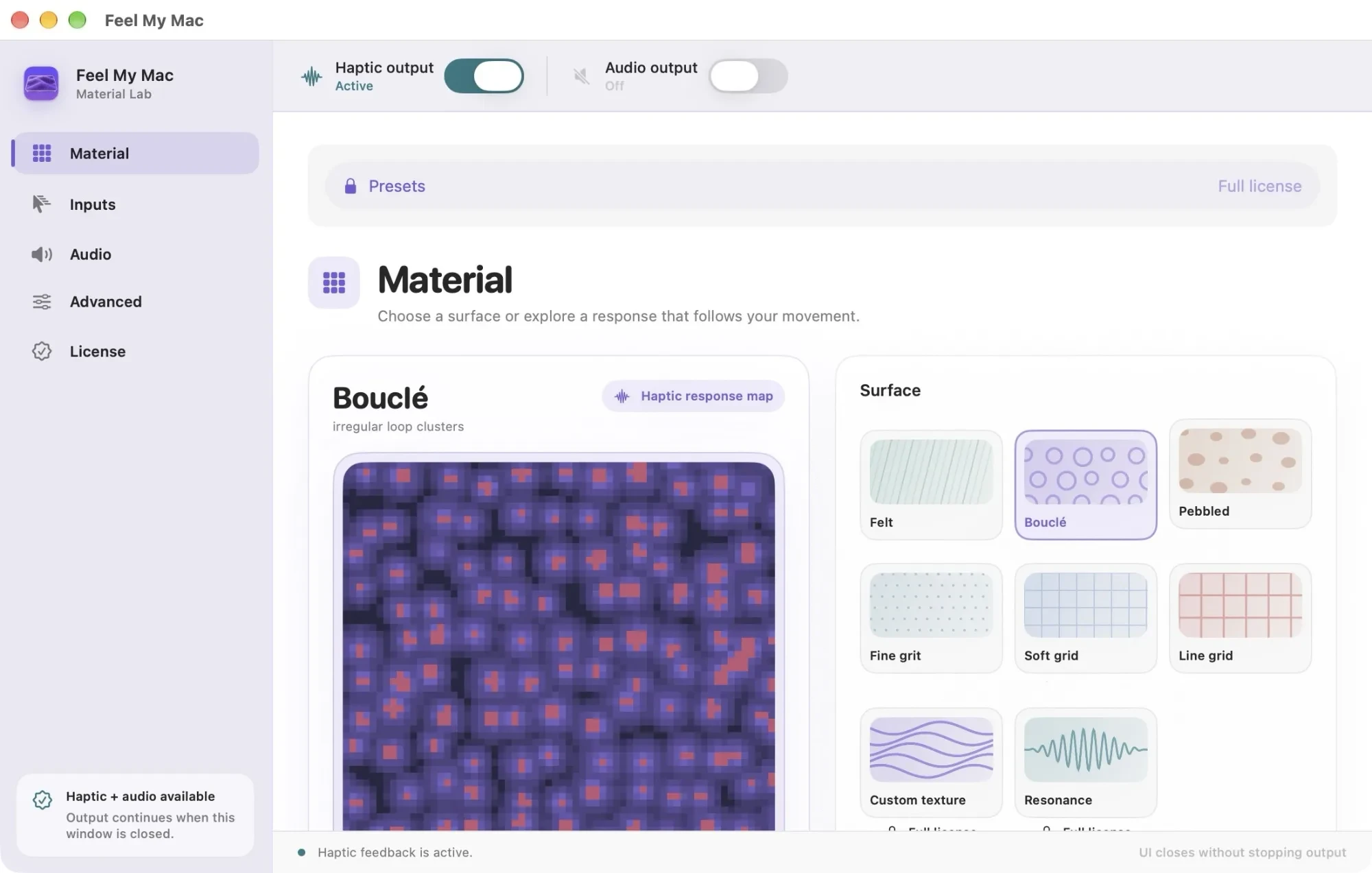Click the muted speaker icon beside Audio output

click(x=582, y=76)
